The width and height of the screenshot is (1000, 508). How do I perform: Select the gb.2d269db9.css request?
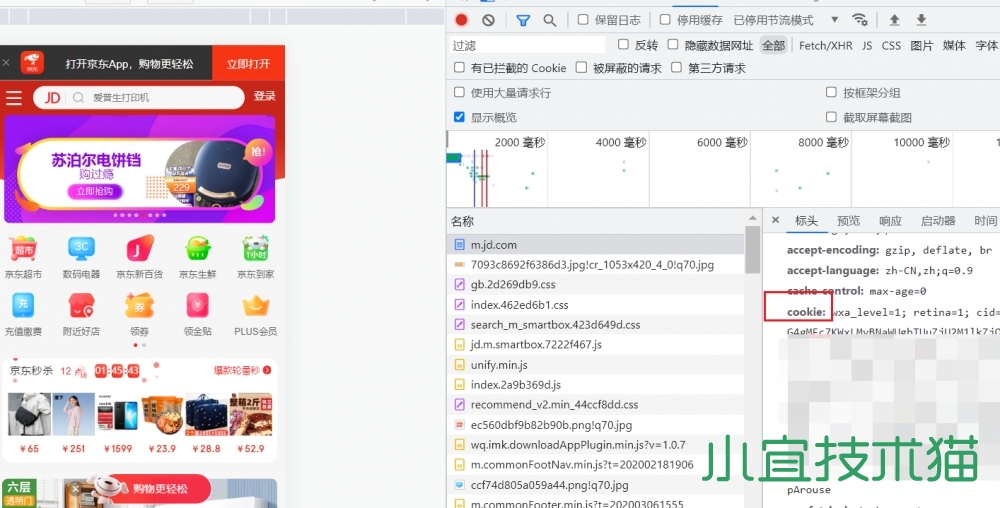coord(596,284)
